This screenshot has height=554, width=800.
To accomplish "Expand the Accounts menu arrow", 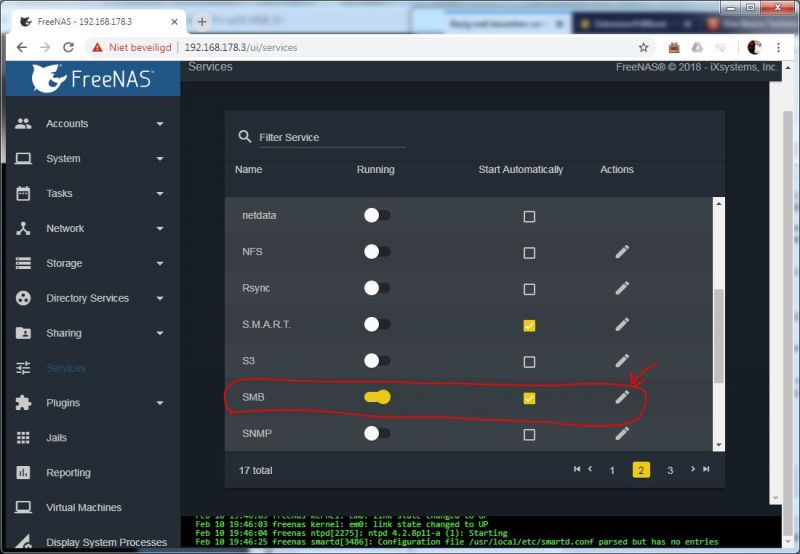I will coord(160,124).
